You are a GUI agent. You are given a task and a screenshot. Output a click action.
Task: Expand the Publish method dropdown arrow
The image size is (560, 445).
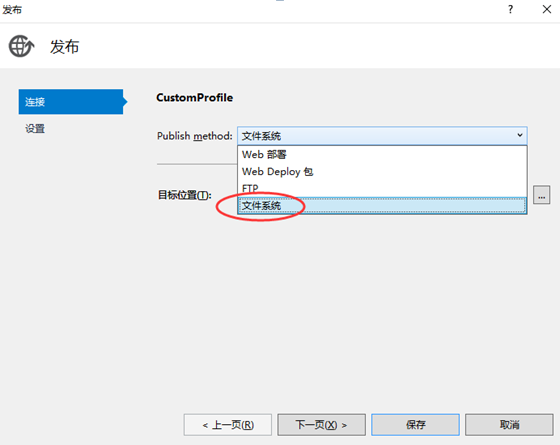pyautogui.click(x=520, y=135)
